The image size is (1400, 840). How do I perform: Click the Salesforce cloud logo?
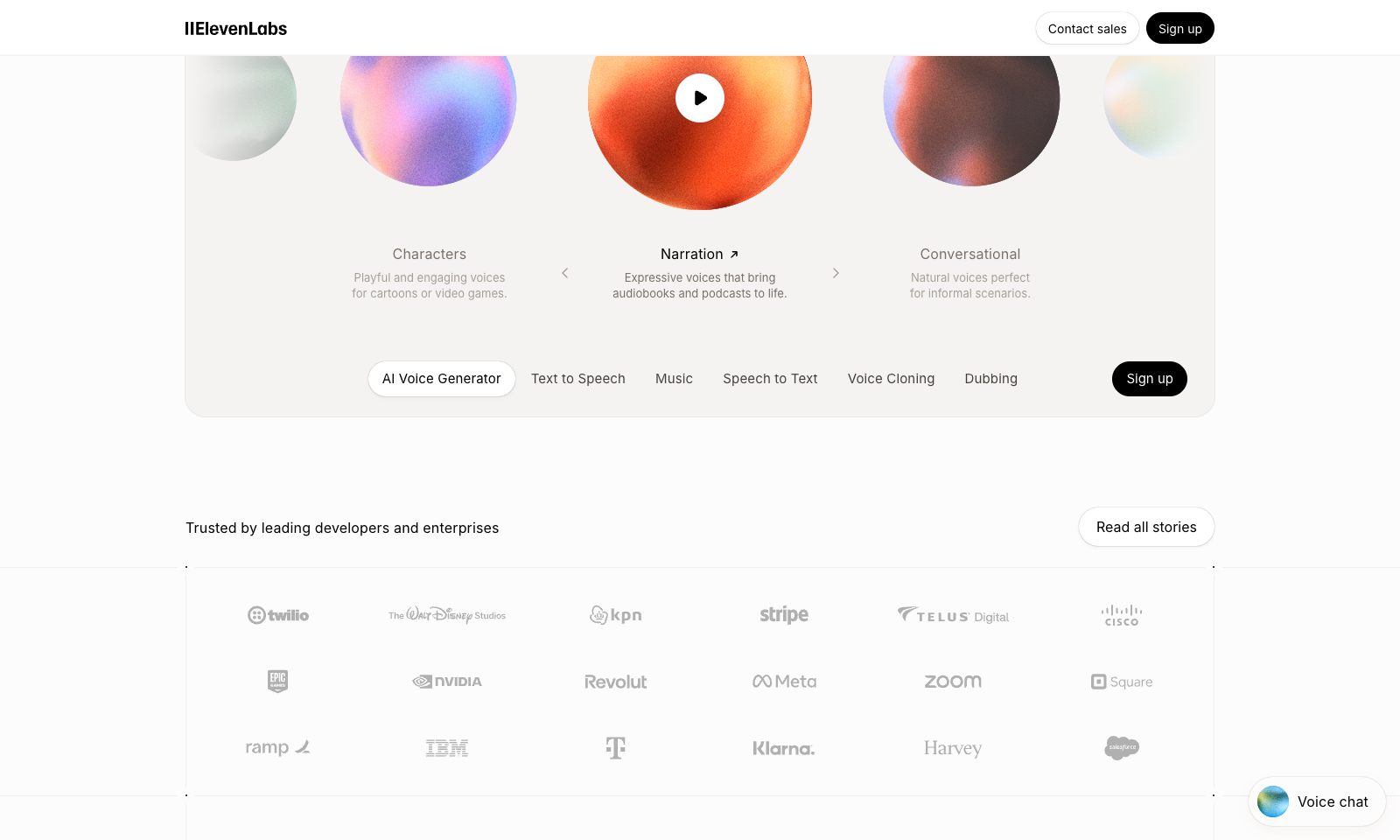[x=1122, y=747]
